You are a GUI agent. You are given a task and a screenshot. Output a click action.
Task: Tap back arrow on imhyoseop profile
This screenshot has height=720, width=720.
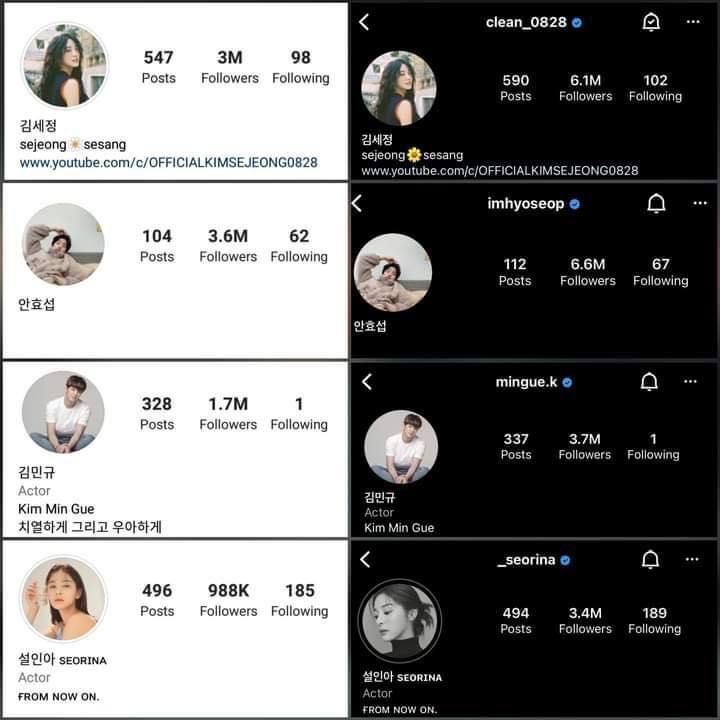(x=357, y=203)
